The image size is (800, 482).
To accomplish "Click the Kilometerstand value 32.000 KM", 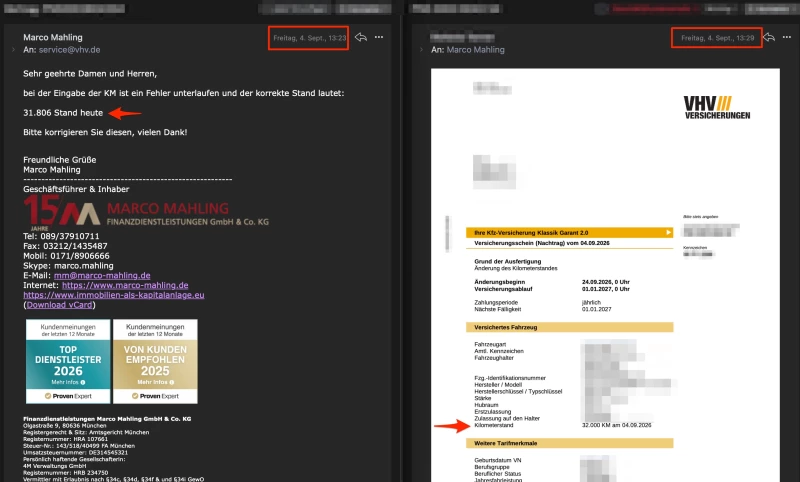I will 616,425.
